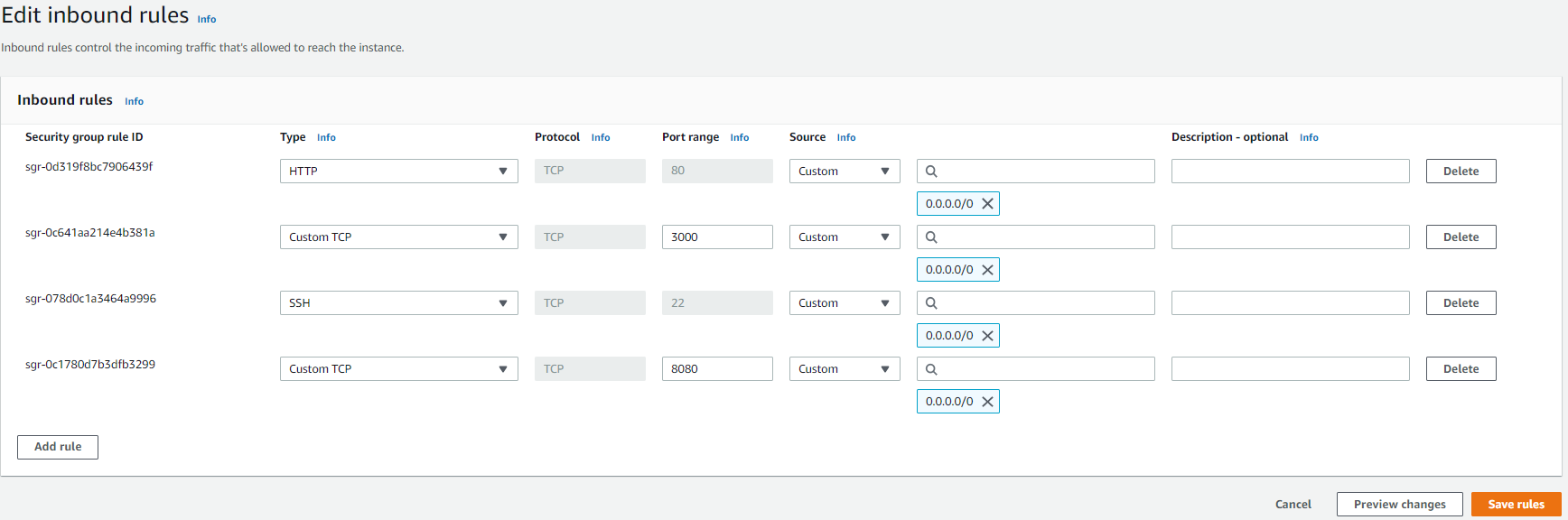Open Source dropdown for port 8080 rule
Screen dimensions: 1568x520
pos(845,368)
